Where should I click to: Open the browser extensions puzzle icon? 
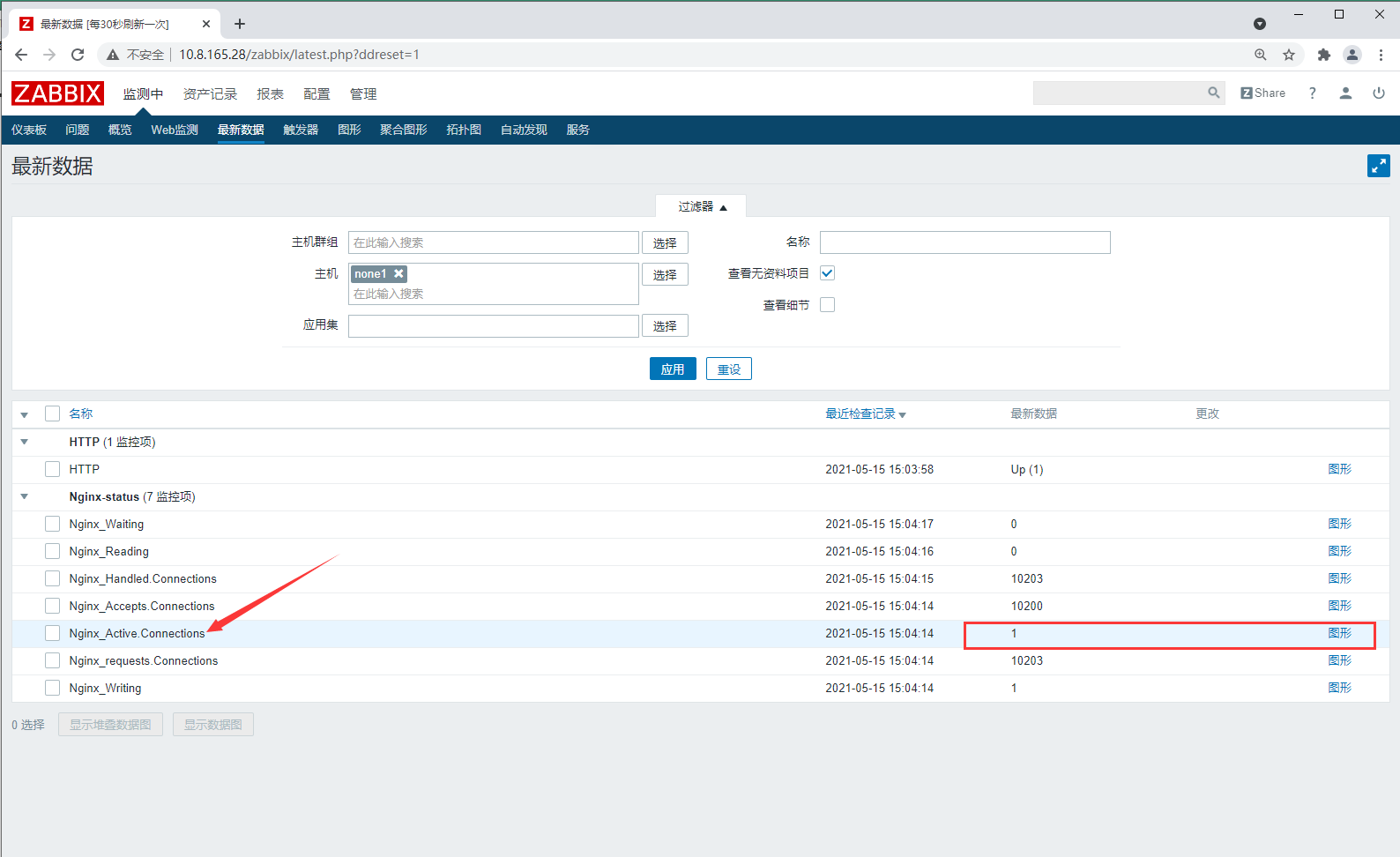1323,55
